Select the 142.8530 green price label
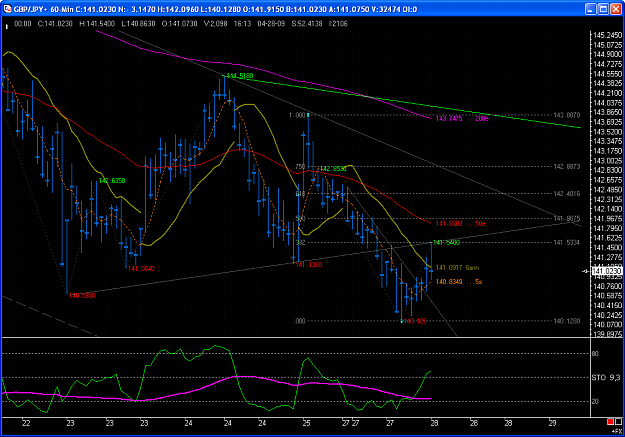Screen dimensions: 625x437 click(333, 169)
